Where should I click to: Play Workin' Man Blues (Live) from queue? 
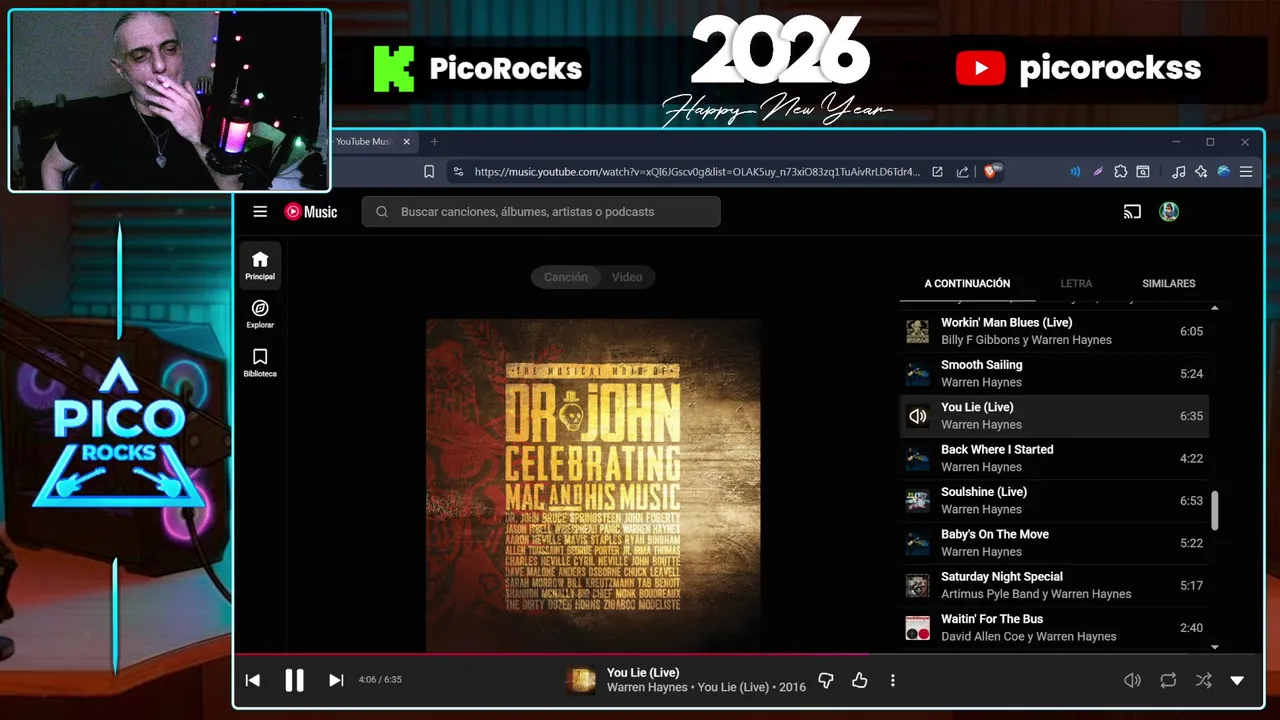click(1055, 331)
